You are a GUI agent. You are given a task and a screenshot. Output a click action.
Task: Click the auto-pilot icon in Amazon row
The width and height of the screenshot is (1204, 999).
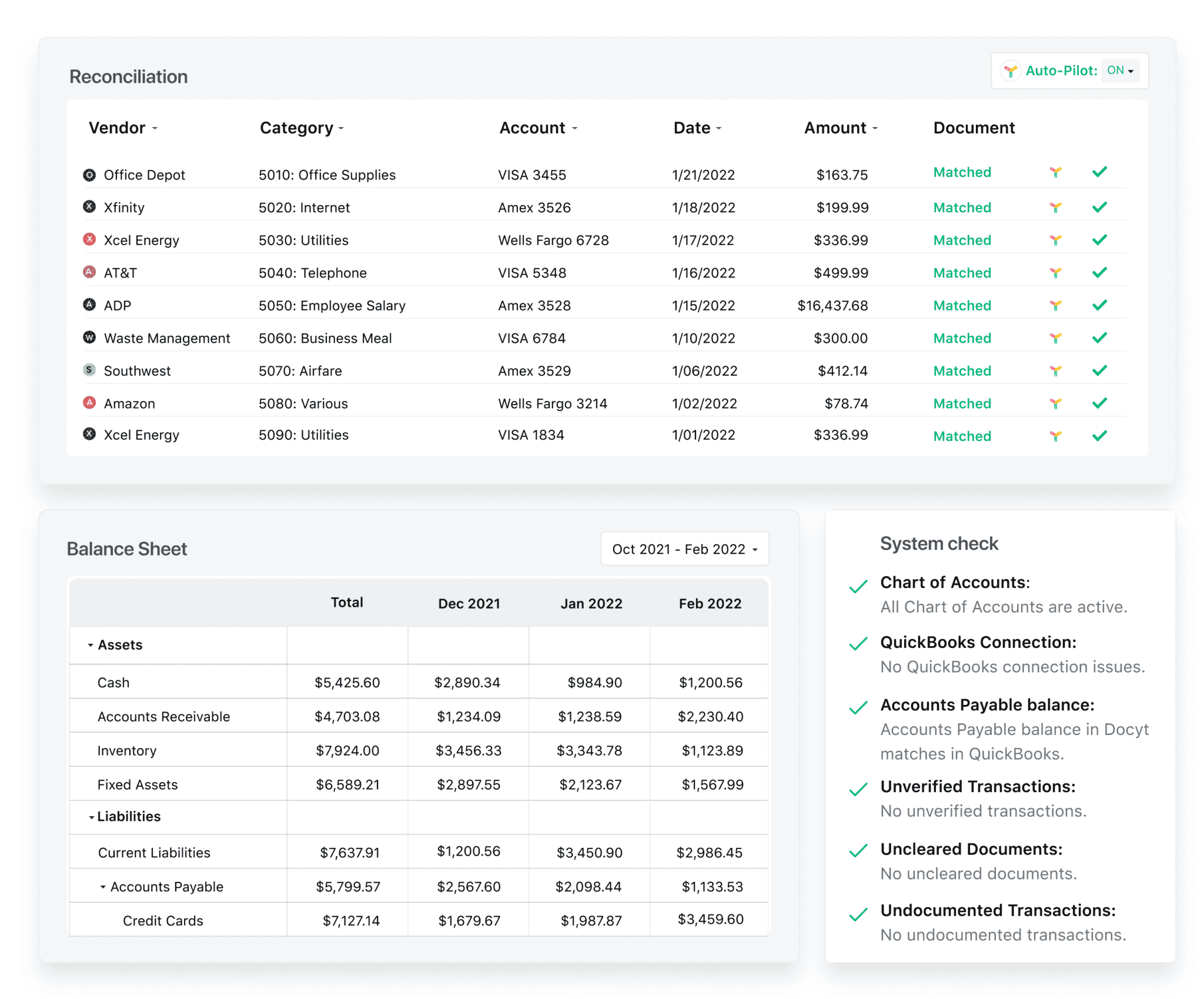[1056, 403]
